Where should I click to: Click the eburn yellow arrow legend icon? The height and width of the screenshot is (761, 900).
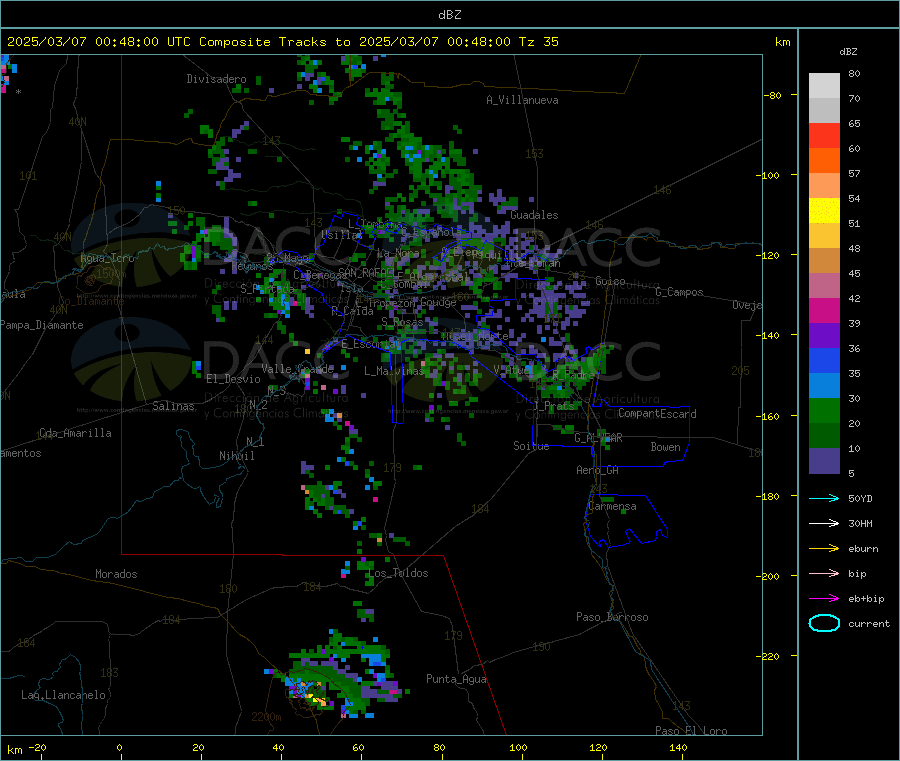[x=824, y=548]
